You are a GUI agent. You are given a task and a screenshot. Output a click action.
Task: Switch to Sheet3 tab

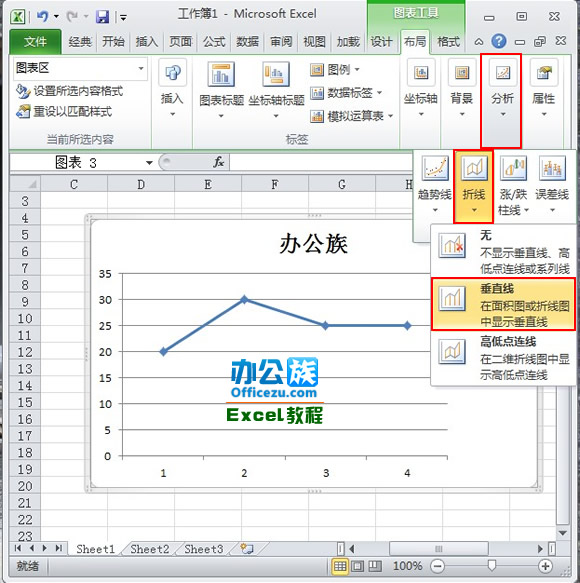click(x=204, y=549)
